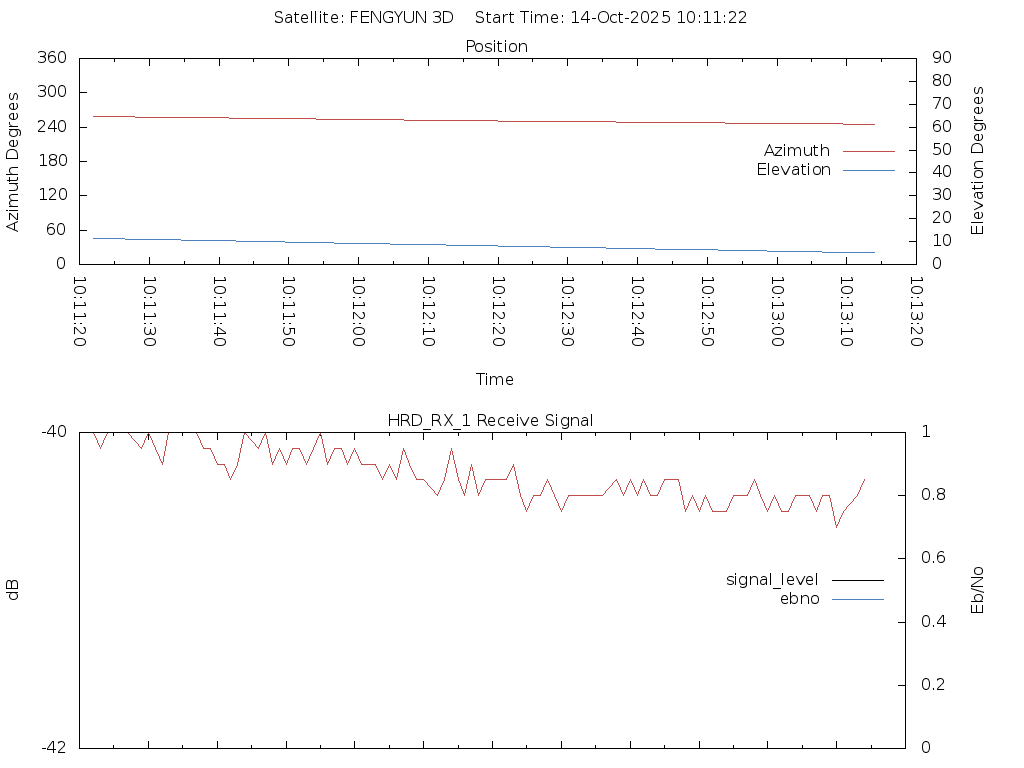Click the red Azimuth legend line sample
Screen dimensions: 1024x768
(868, 151)
